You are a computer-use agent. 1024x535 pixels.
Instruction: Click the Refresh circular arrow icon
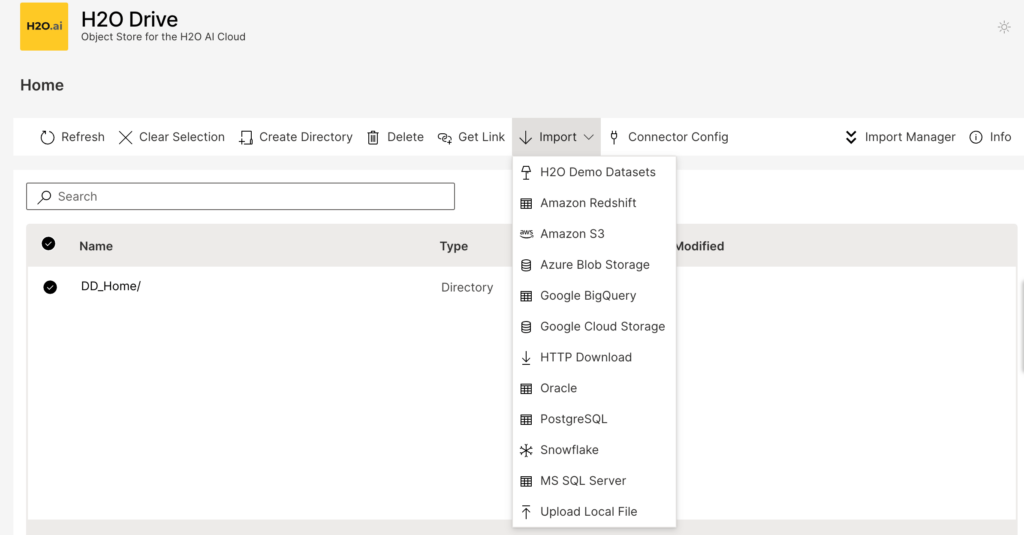click(47, 137)
